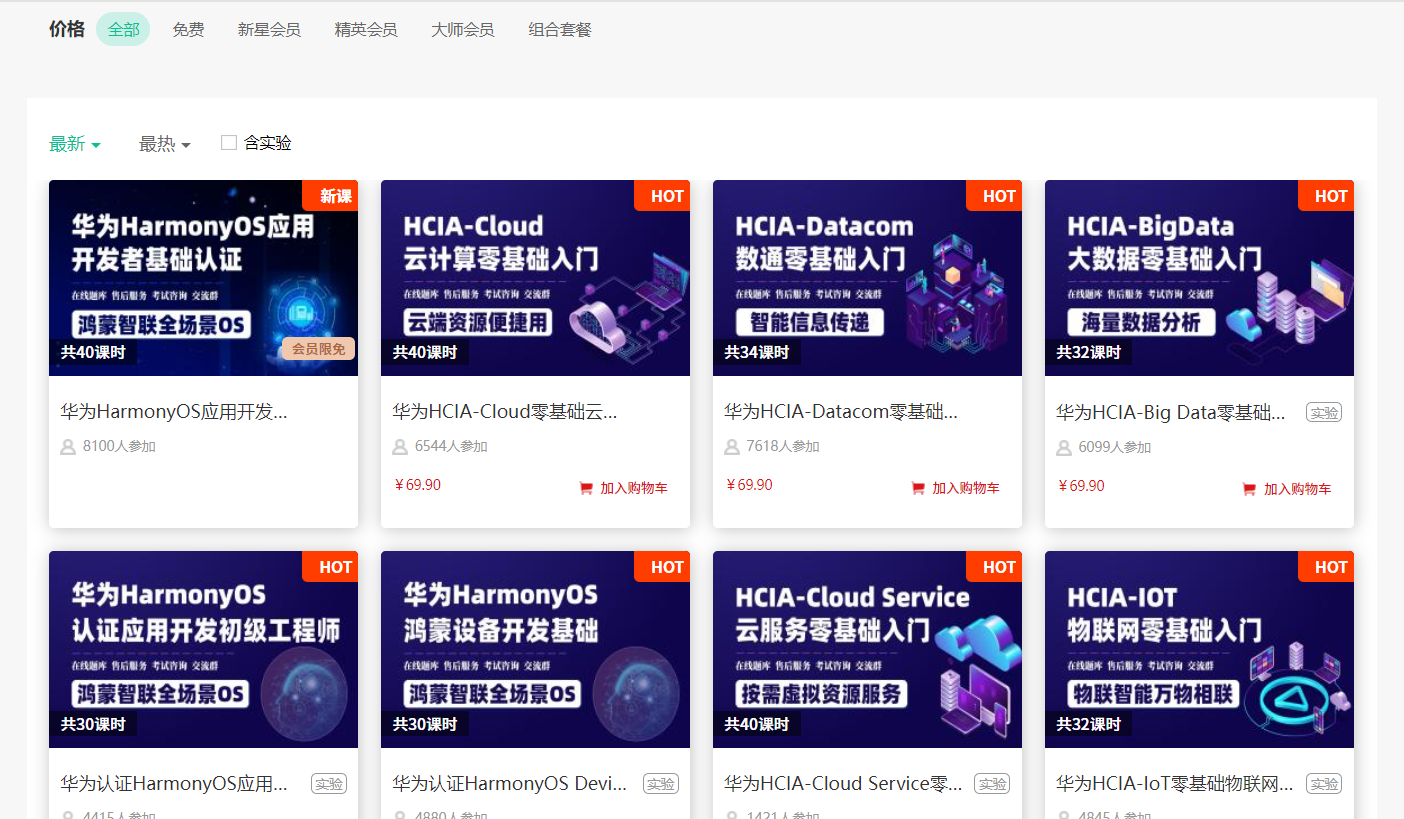Click the 实验 tag on HCIA-Big Data course

(x=1323, y=411)
